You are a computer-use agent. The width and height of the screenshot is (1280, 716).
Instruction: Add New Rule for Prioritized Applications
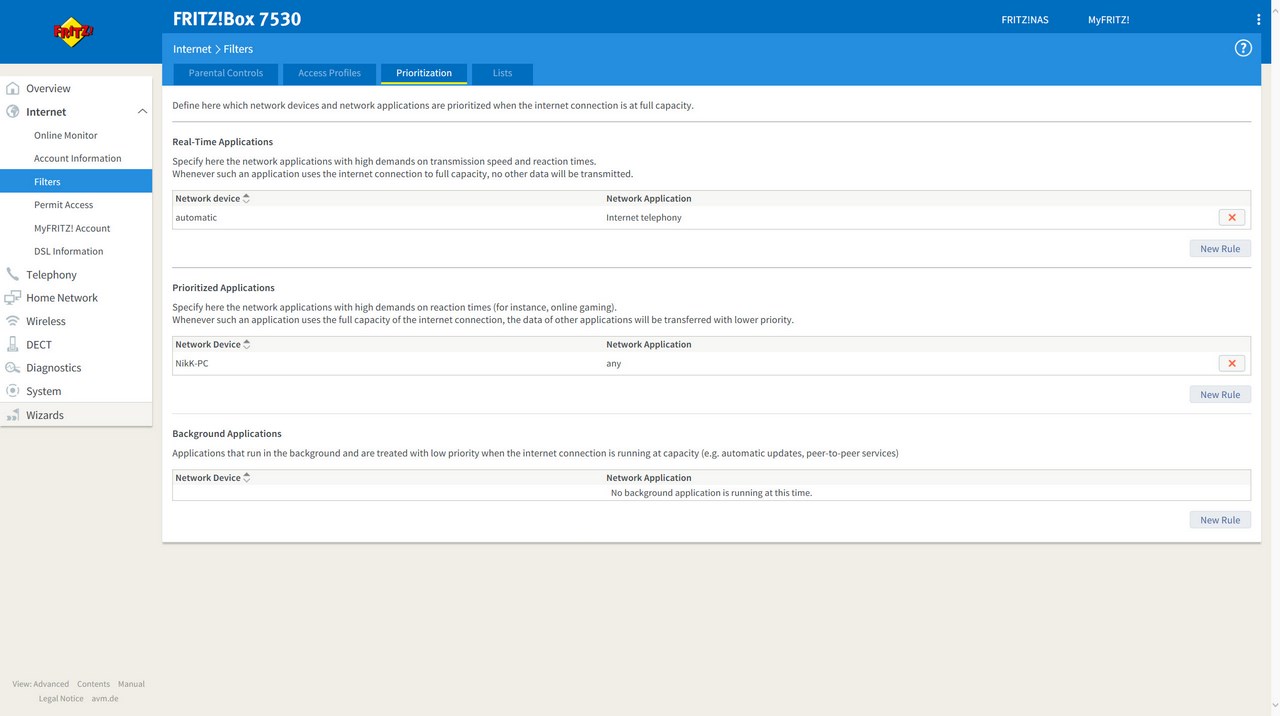click(1220, 395)
